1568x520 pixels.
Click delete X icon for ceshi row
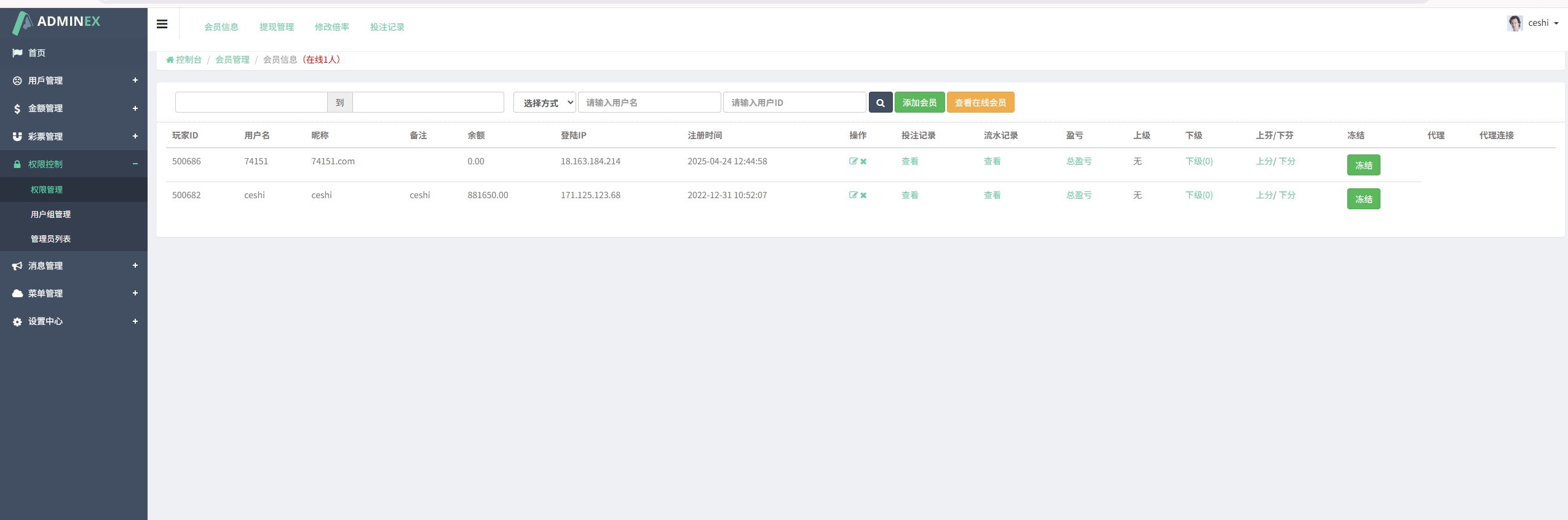[x=863, y=196]
